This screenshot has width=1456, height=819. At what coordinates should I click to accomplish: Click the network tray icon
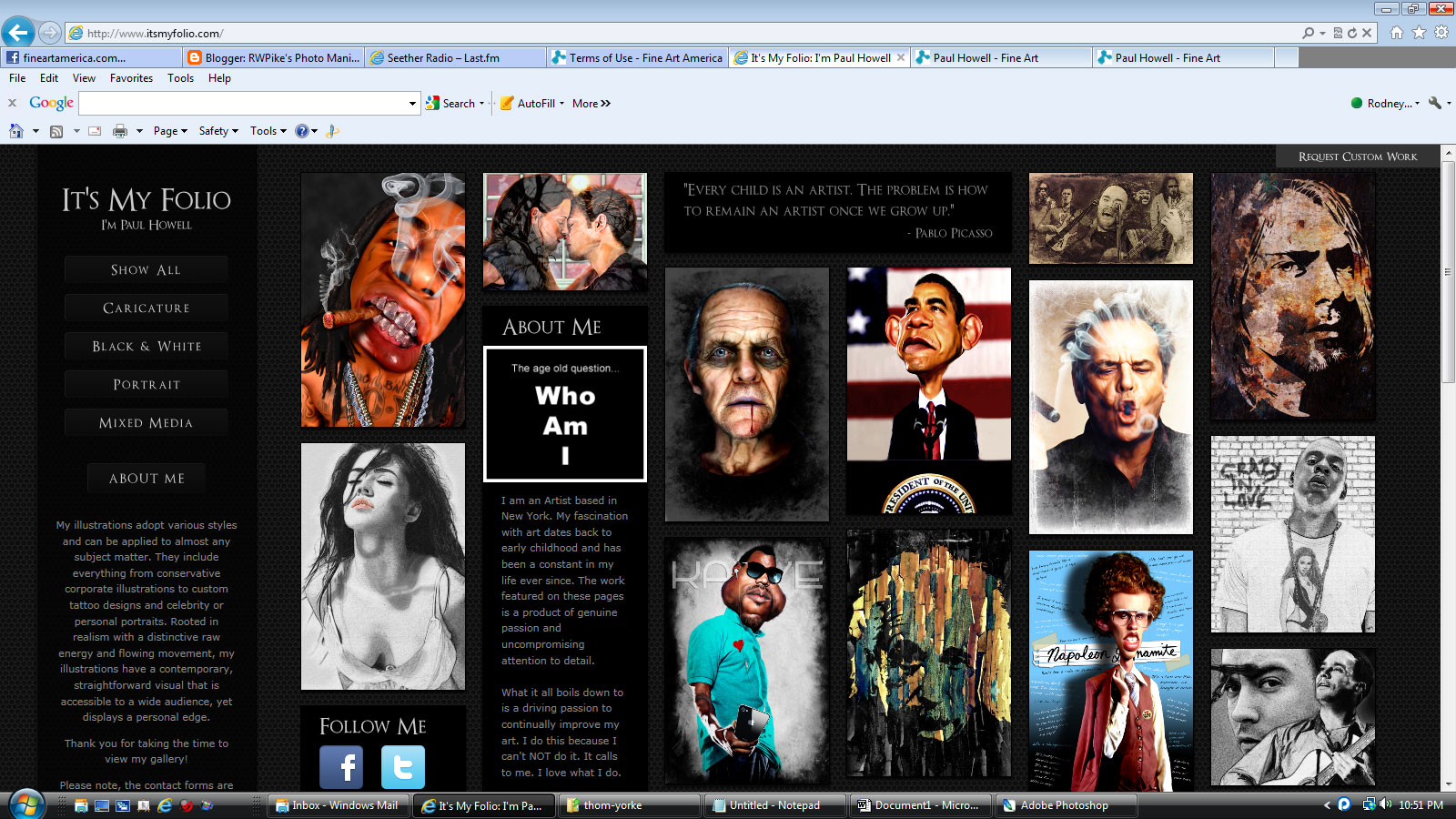click(x=1369, y=804)
